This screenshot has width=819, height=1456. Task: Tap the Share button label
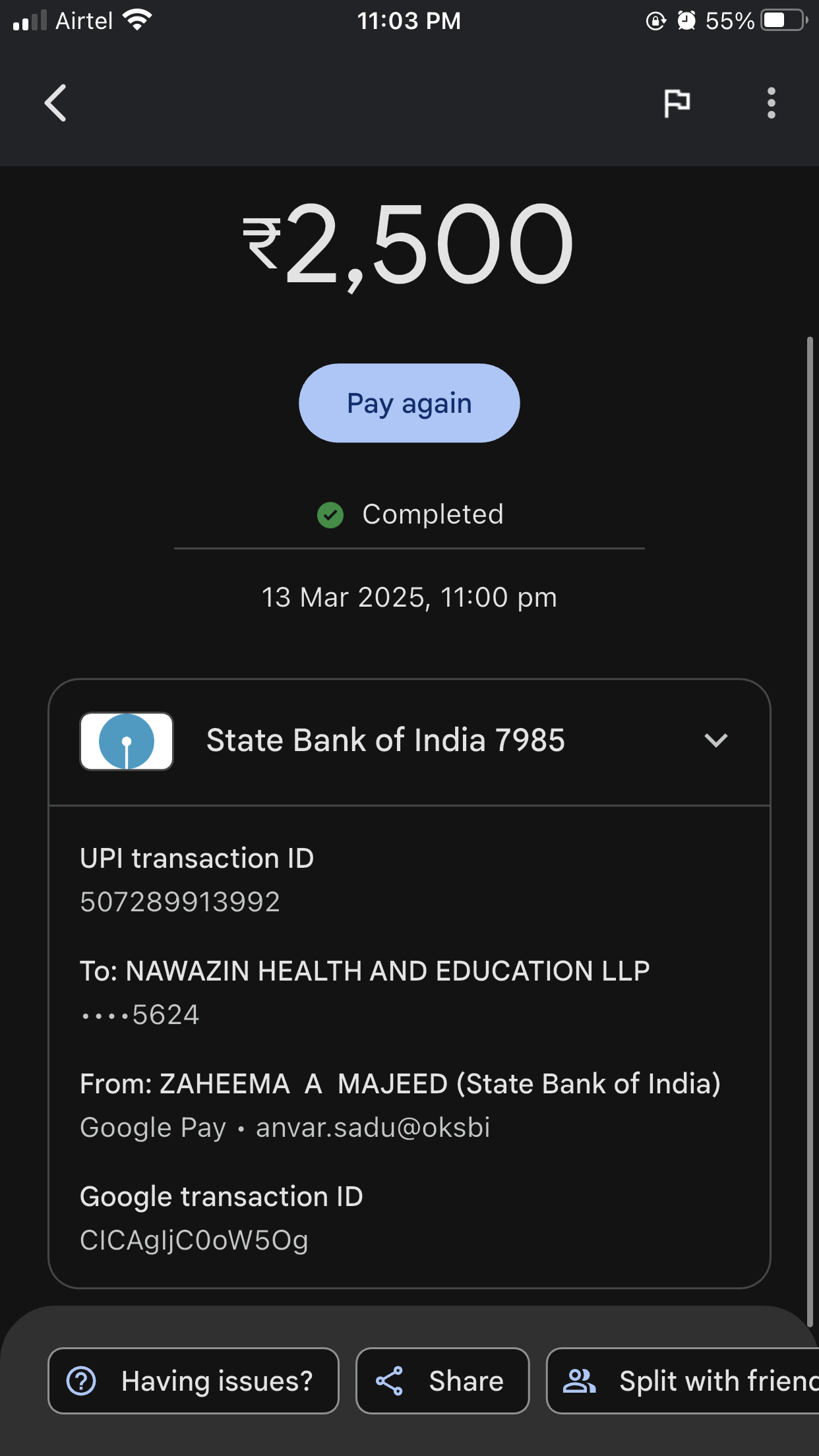[466, 1381]
